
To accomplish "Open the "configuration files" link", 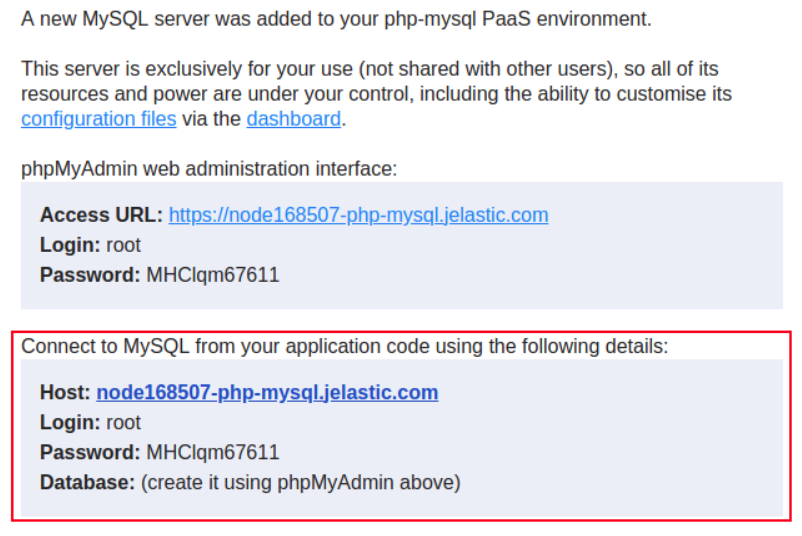I will pos(98,119).
